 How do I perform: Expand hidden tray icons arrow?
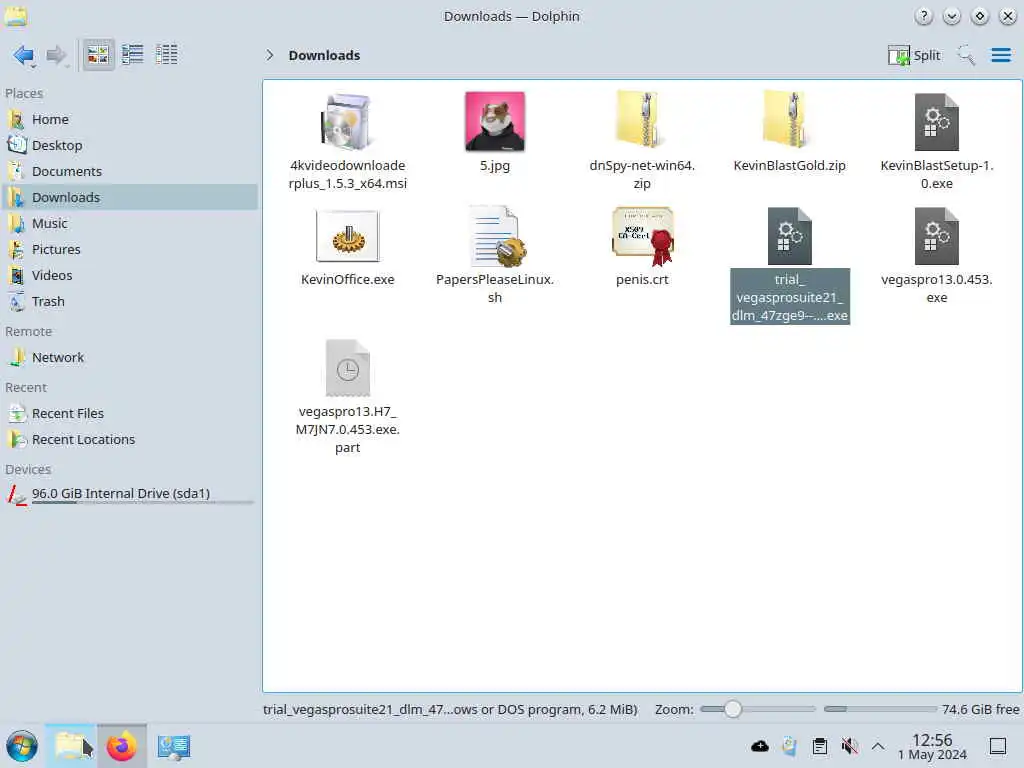pos(878,746)
